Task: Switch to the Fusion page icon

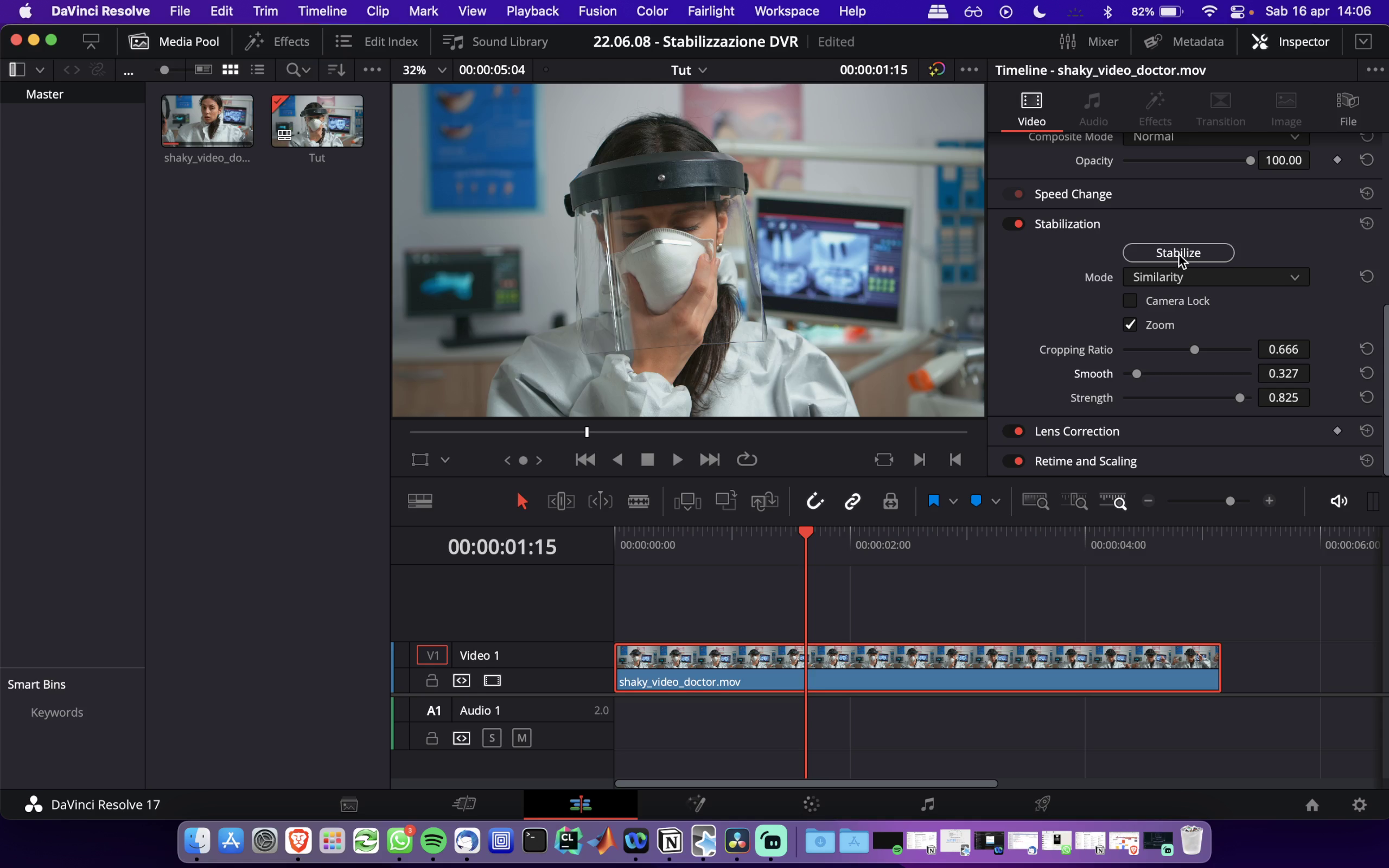Action: 696,803
